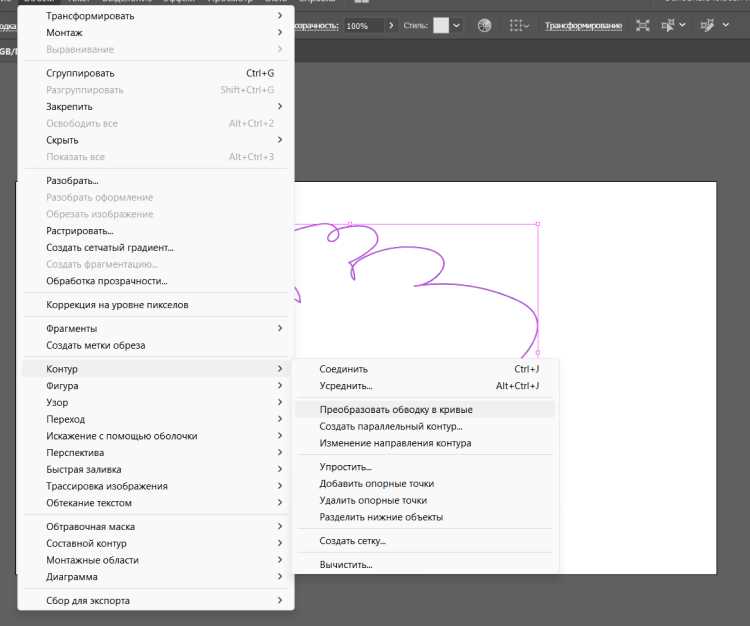Click the isolate selected object icon
750x626 pixels.
click(x=642, y=25)
